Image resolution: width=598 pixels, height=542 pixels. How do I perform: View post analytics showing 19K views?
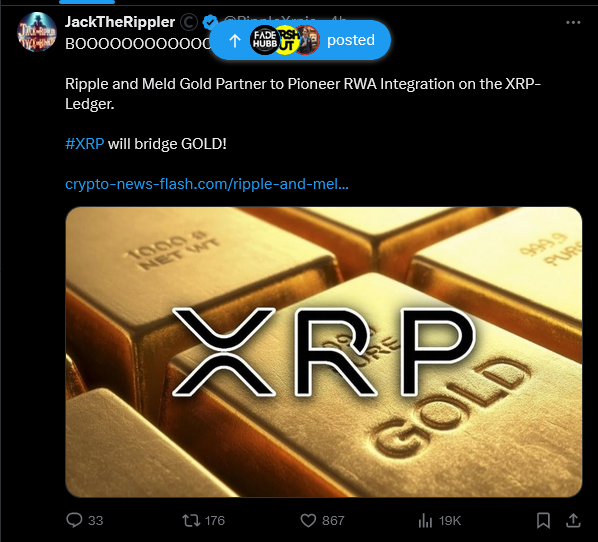point(440,520)
